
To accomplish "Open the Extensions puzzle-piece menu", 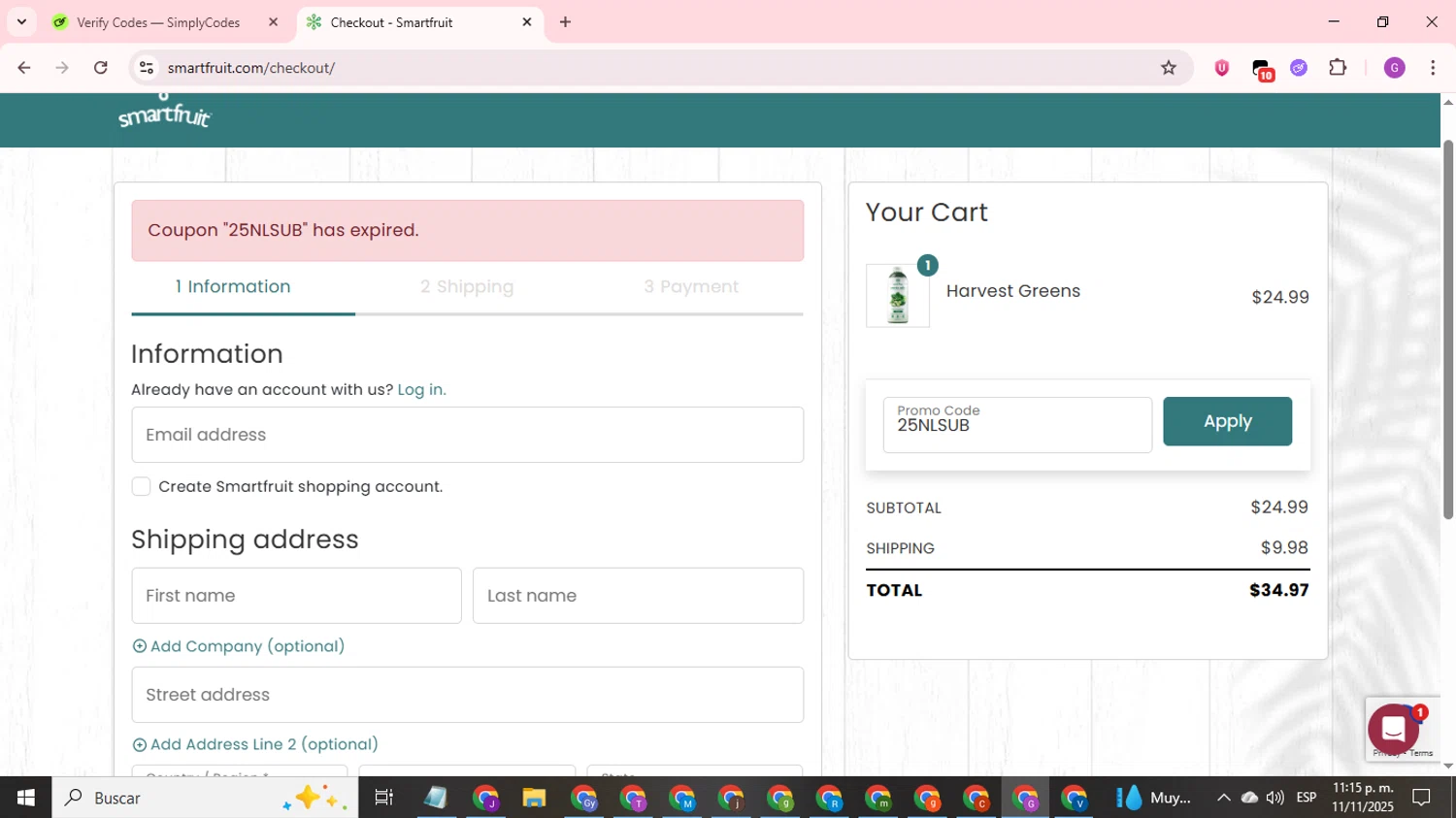I will 1338,68.
